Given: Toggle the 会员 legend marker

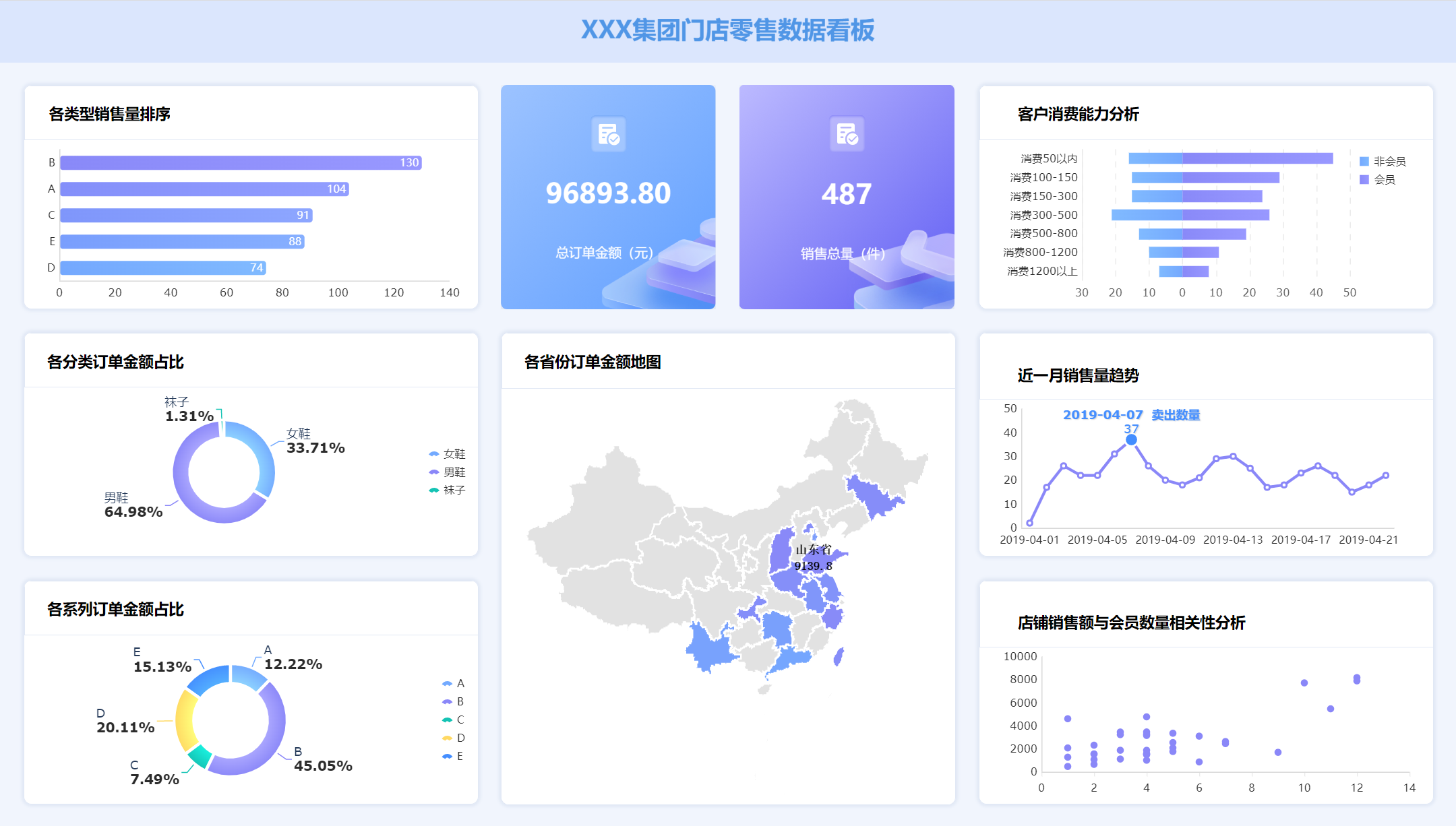Looking at the screenshot, I should tap(1364, 180).
